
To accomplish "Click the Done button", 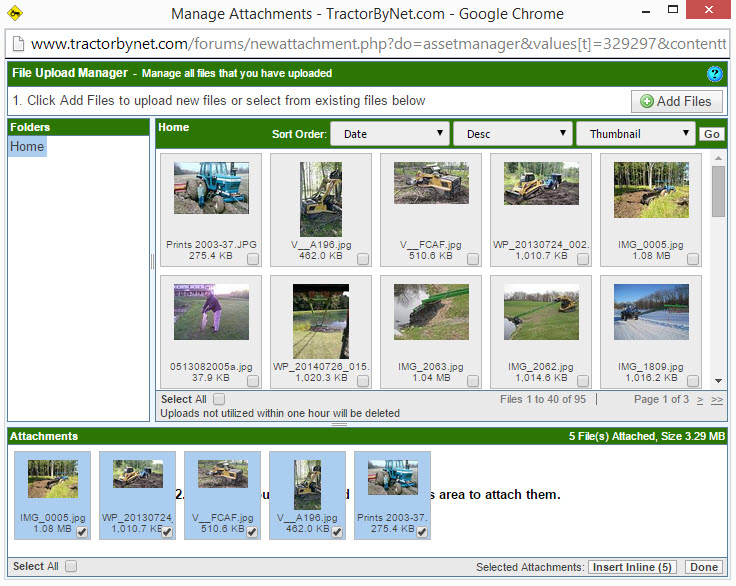I will pyautogui.click(x=704, y=567).
